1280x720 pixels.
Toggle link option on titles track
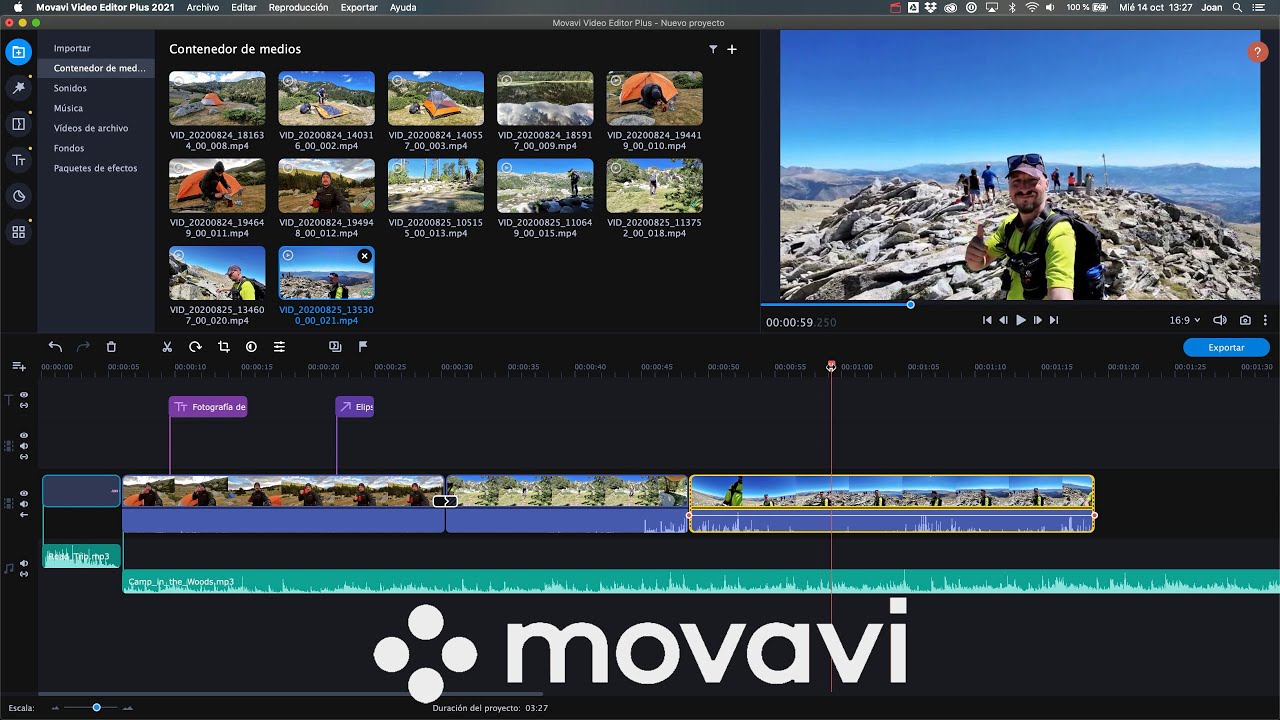click(24, 406)
